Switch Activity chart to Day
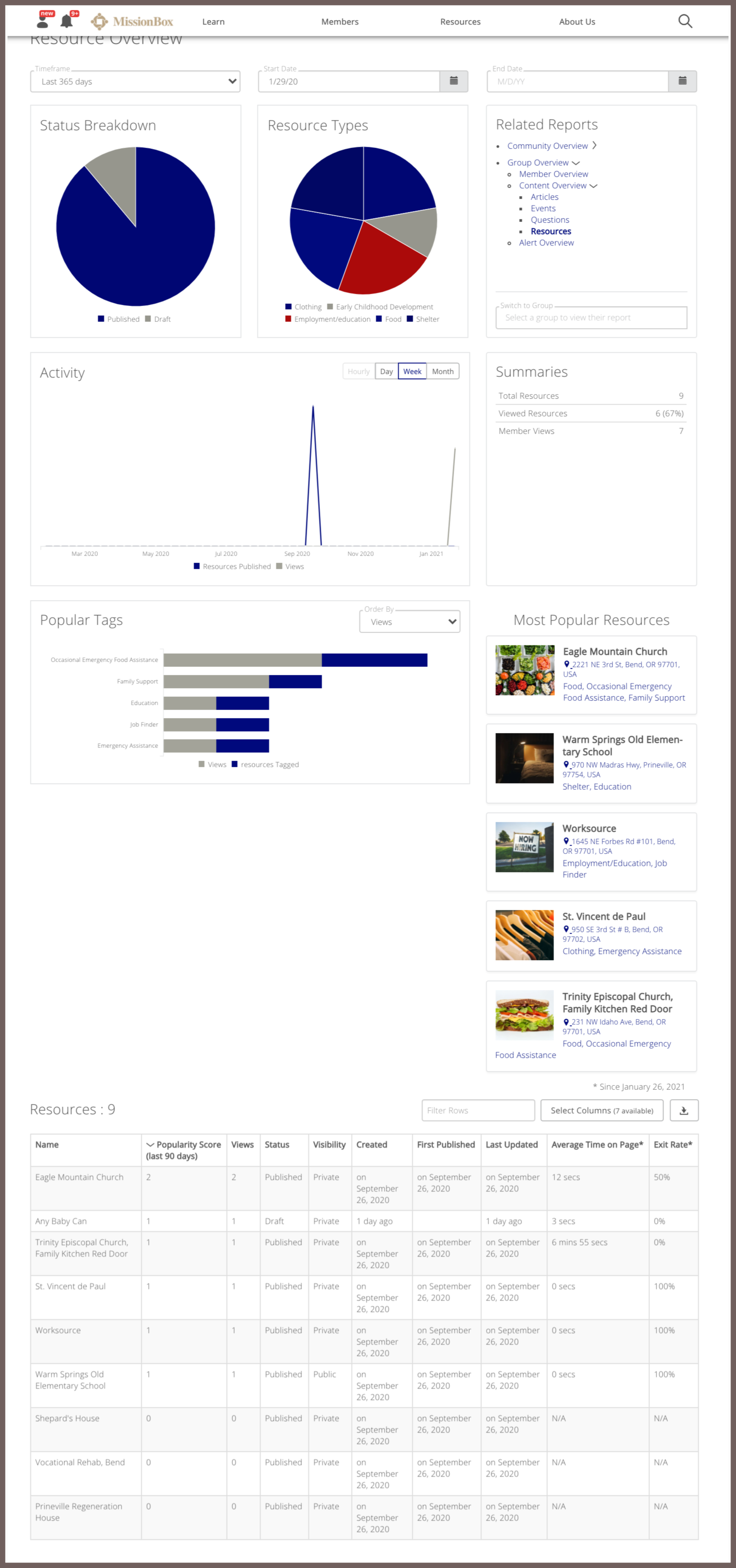 (386, 371)
